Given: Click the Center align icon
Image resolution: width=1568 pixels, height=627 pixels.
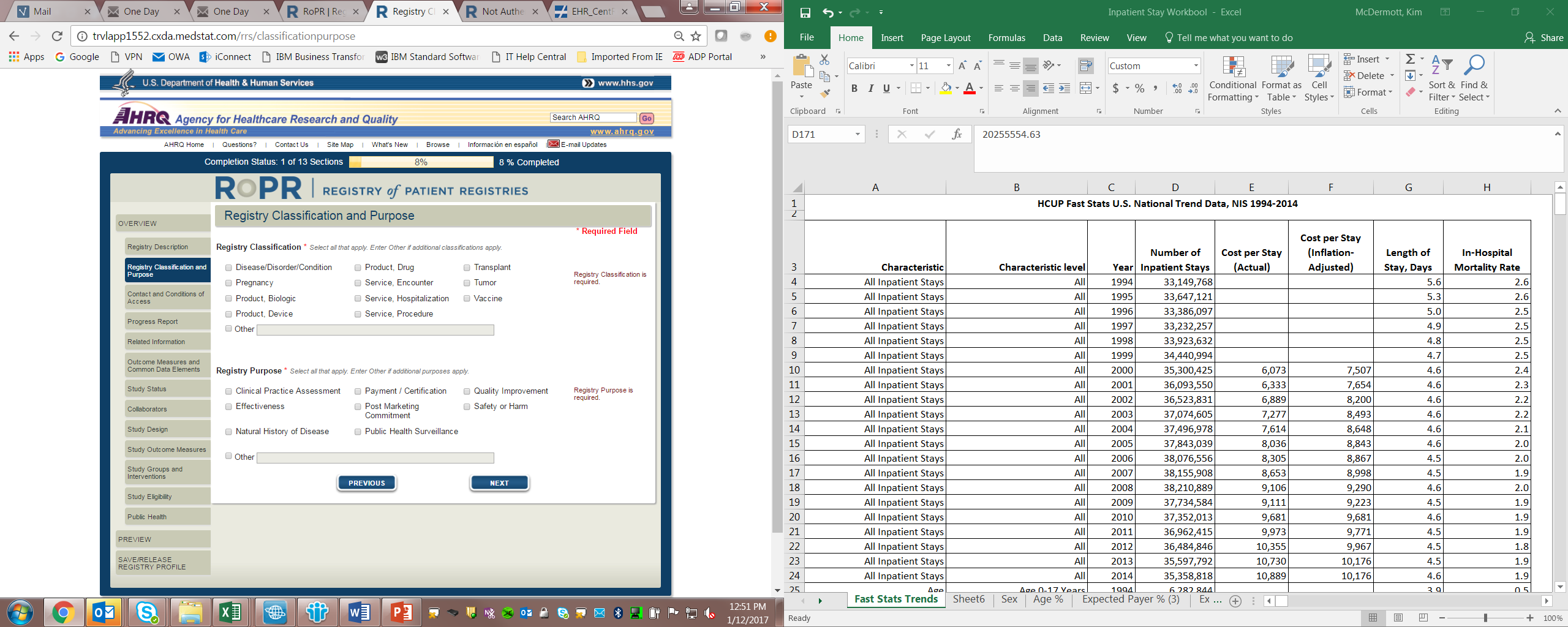Looking at the screenshot, I should pos(1014,89).
